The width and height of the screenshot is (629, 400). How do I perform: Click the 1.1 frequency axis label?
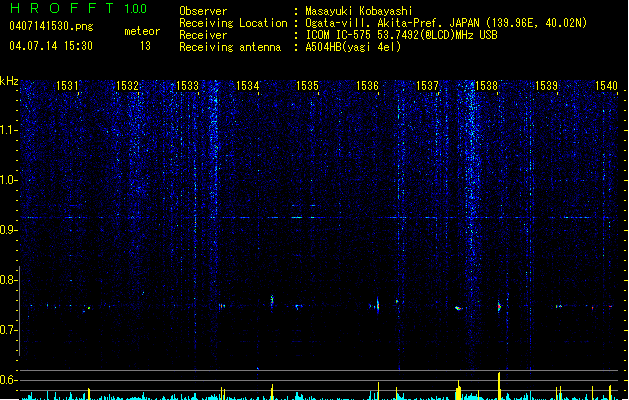click(8, 130)
